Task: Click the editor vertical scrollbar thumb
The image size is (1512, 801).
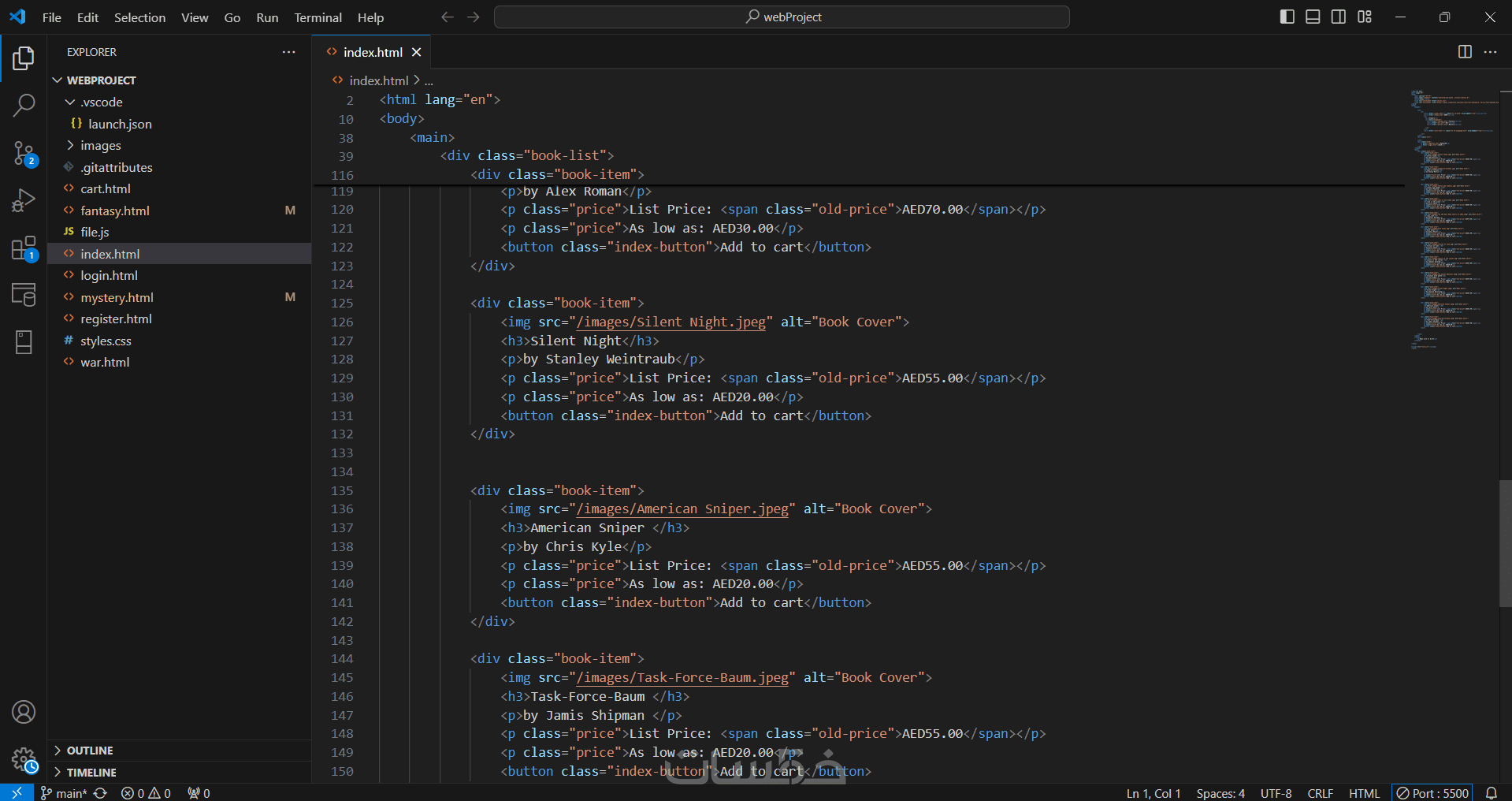Action: point(1505,542)
